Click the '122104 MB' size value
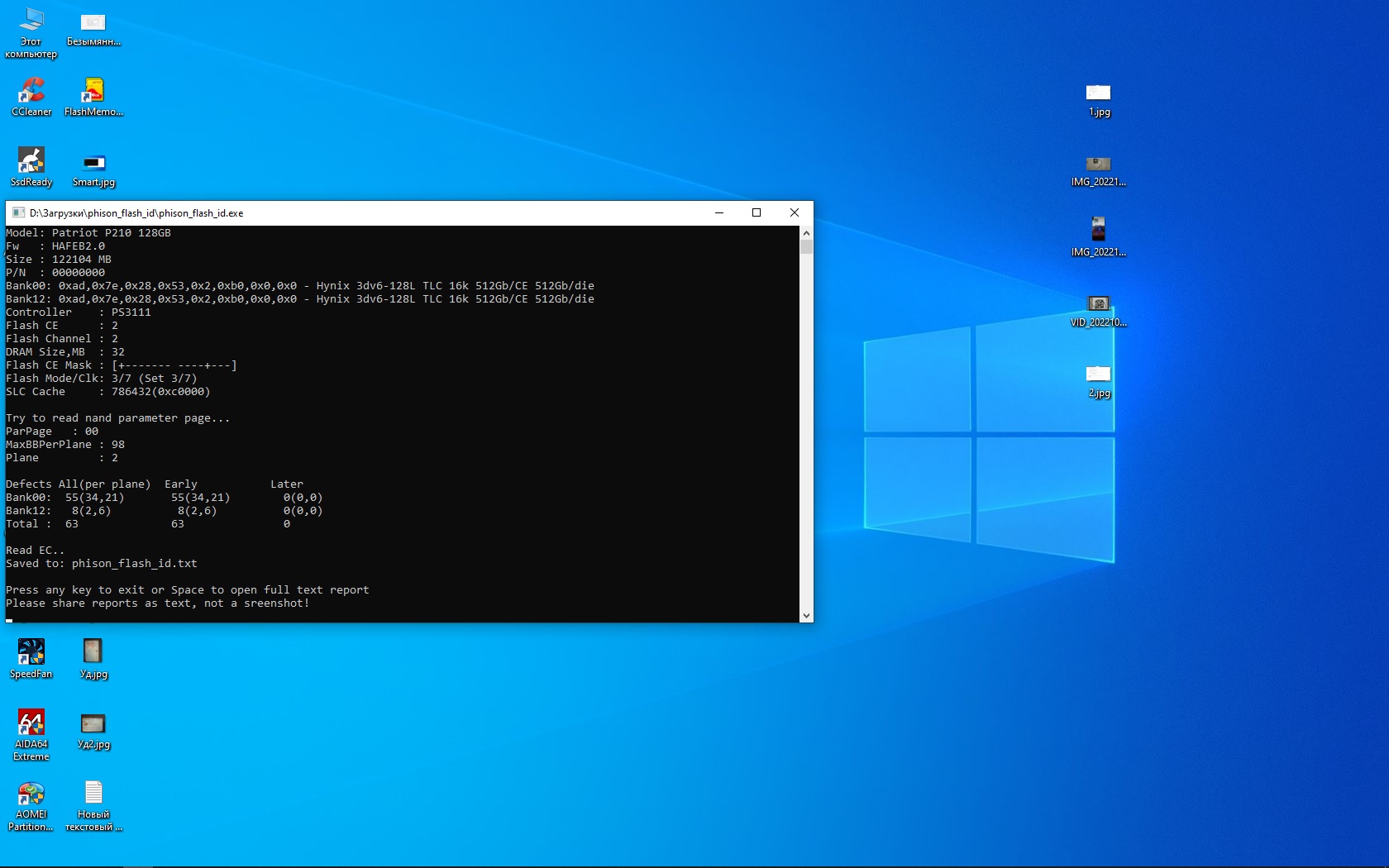The image size is (1389, 868). [x=82, y=260]
